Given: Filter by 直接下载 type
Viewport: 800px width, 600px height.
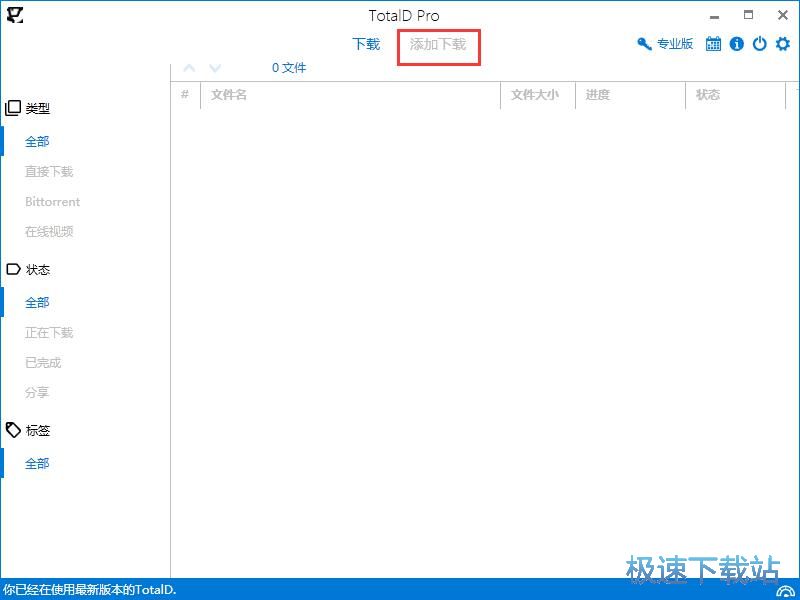Looking at the screenshot, I should coord(49,171).
